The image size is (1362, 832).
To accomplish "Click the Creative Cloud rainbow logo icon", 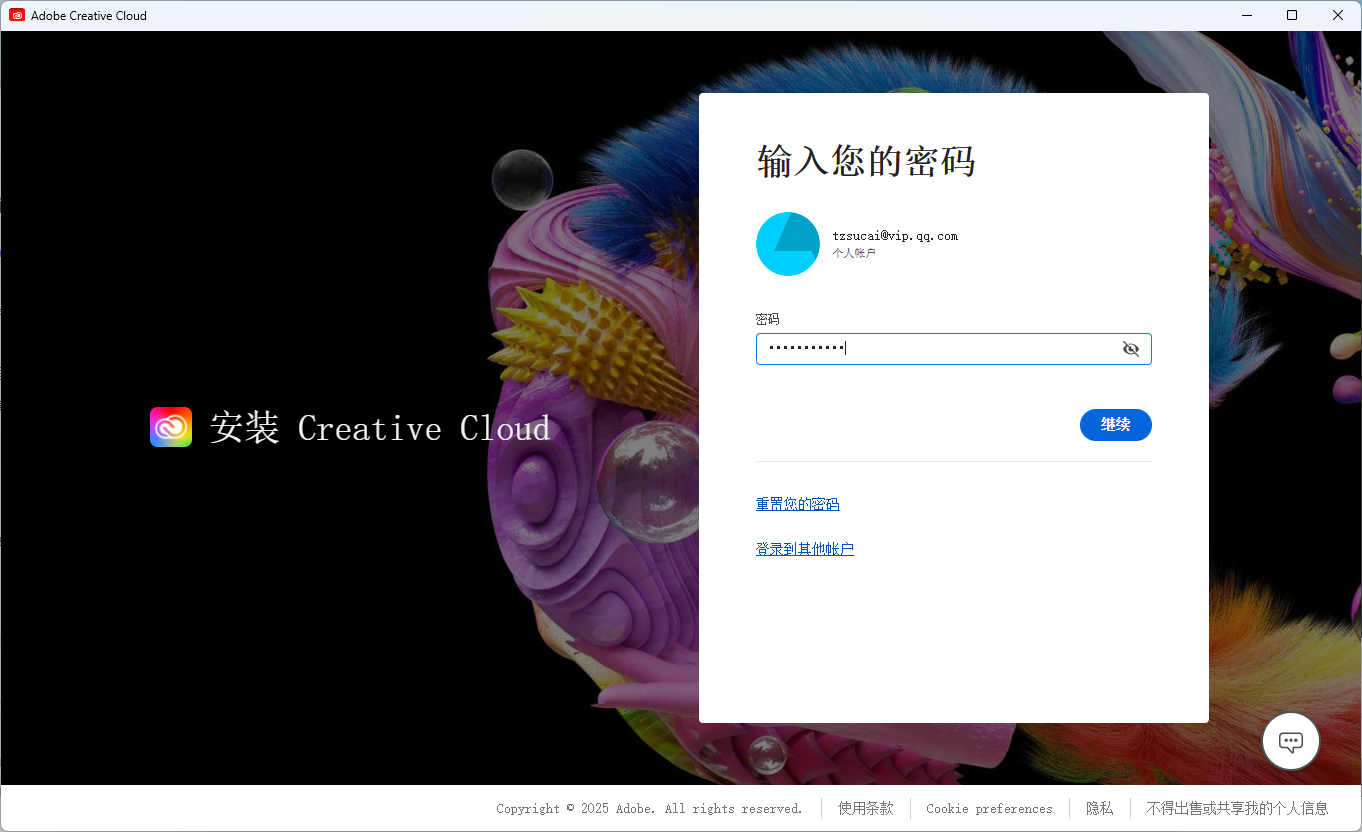I will tap(171, 427).
